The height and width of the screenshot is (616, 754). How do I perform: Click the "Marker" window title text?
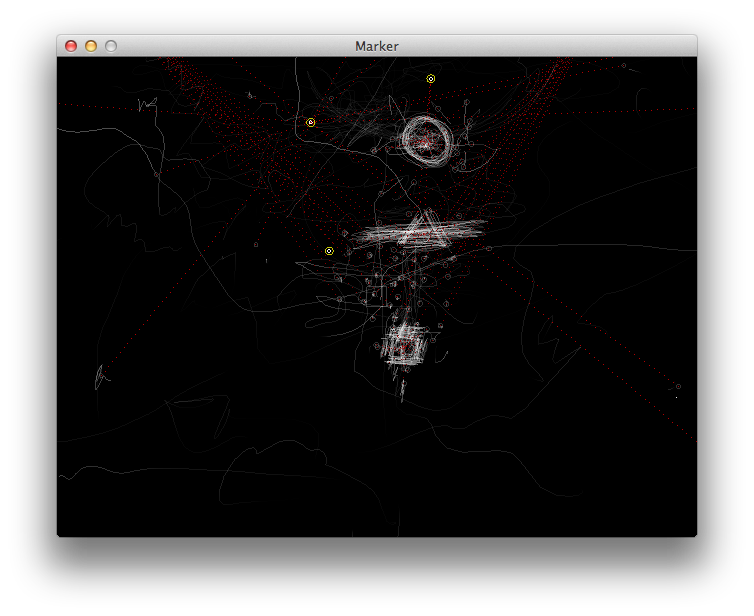pyautogui.click(x=377, y=46)
